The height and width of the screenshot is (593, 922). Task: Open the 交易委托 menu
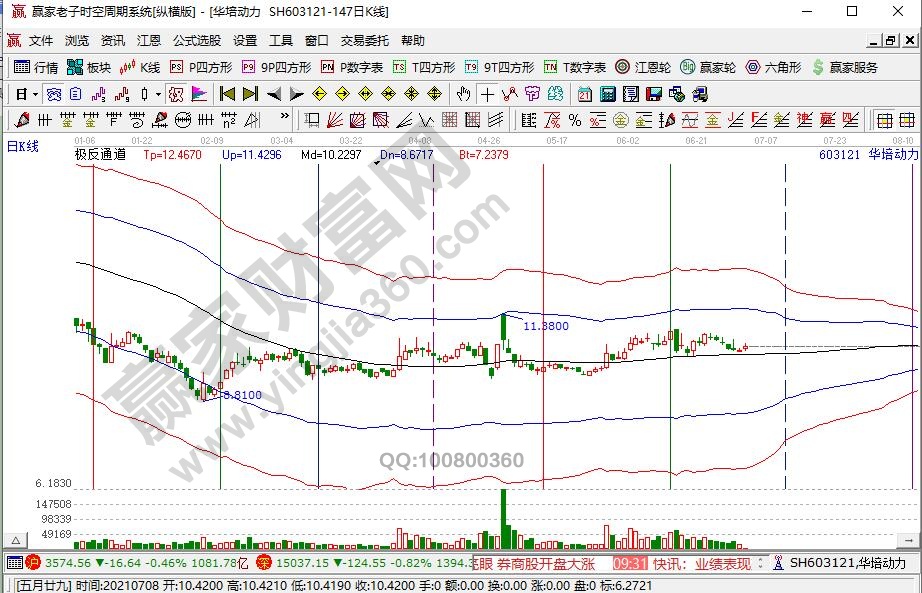(365, 41)
